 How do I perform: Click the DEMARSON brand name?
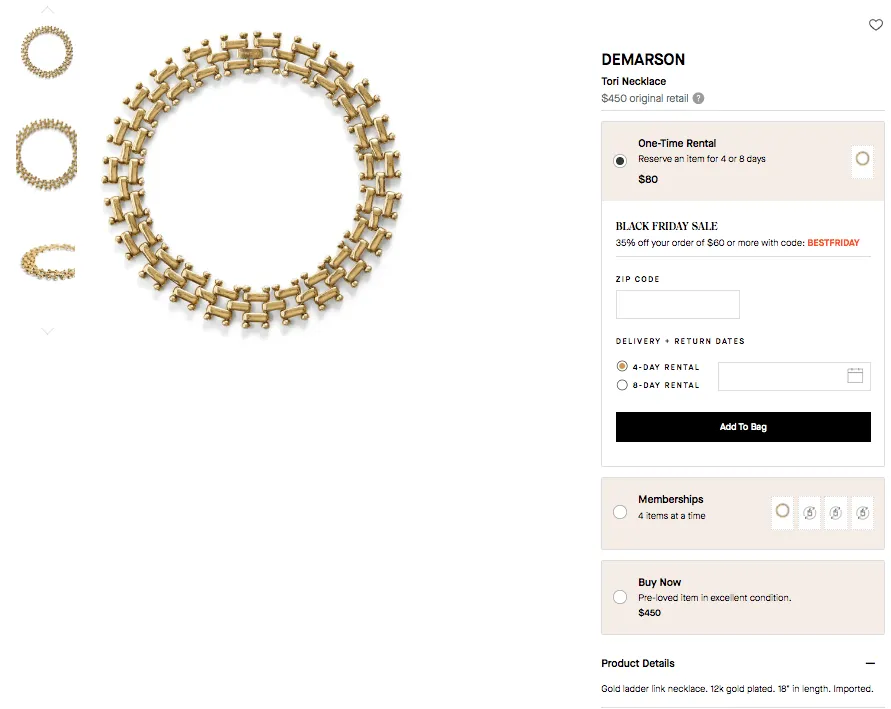[643, 59]
